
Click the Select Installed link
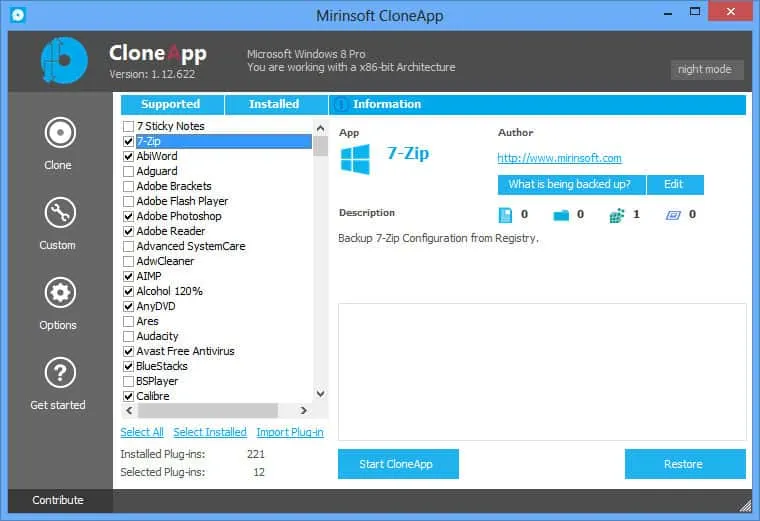click(x=210, y=432)
